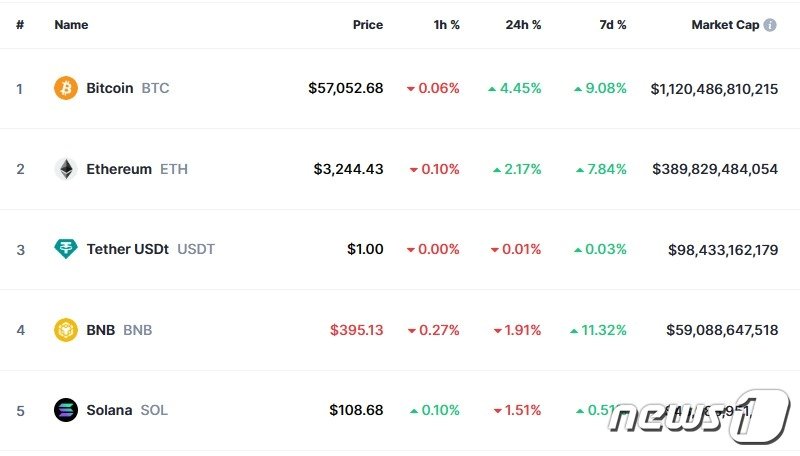Click Bitcoin's $57,052.68 price
This screenshot has width=800, height=456.
pyautogui.click(x=345, y=88)
